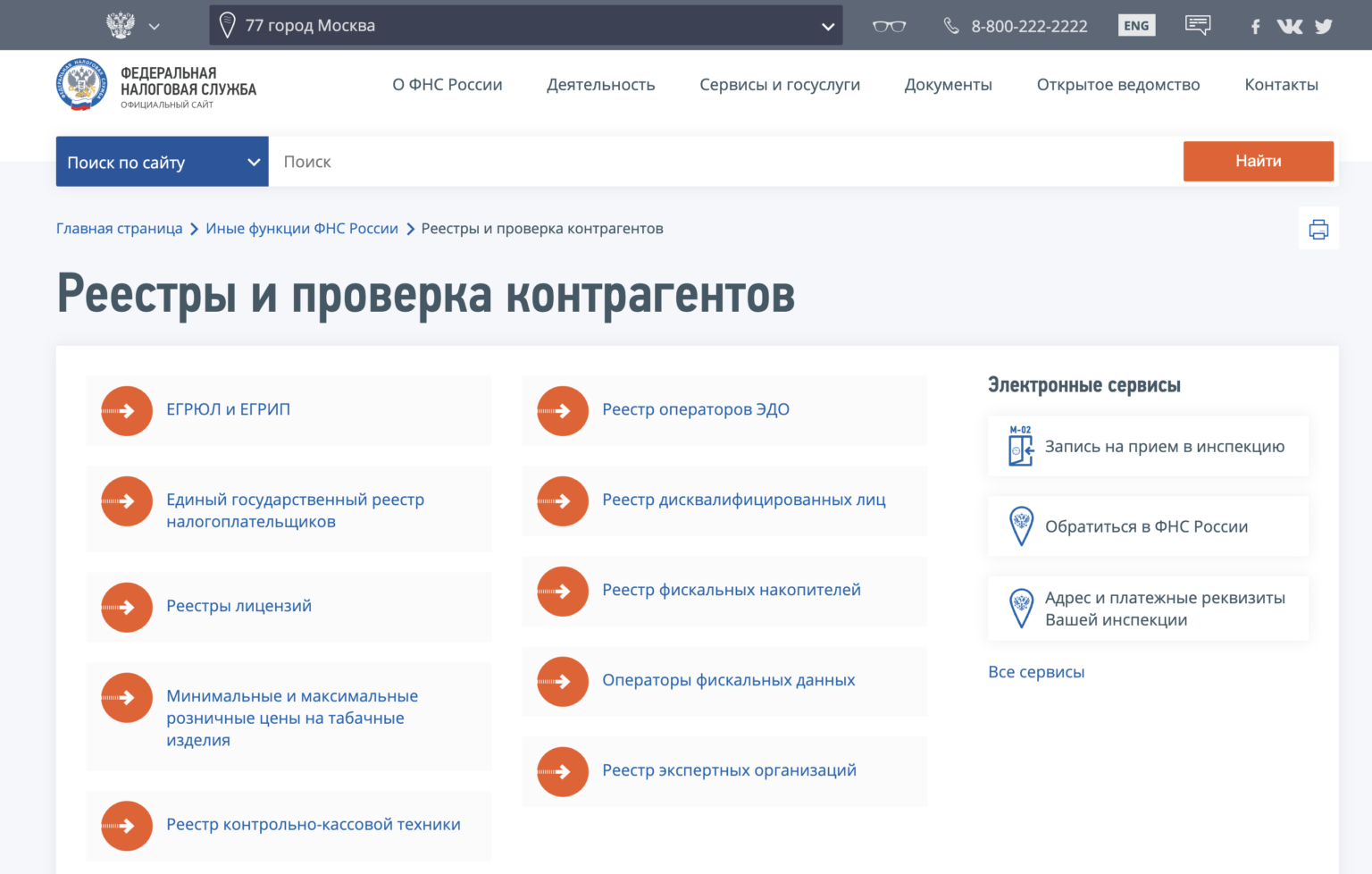Screen dimensions: 1372x874
Task: Click arrow icon beside tobacco retail prices item
Action: coord(127,698)
